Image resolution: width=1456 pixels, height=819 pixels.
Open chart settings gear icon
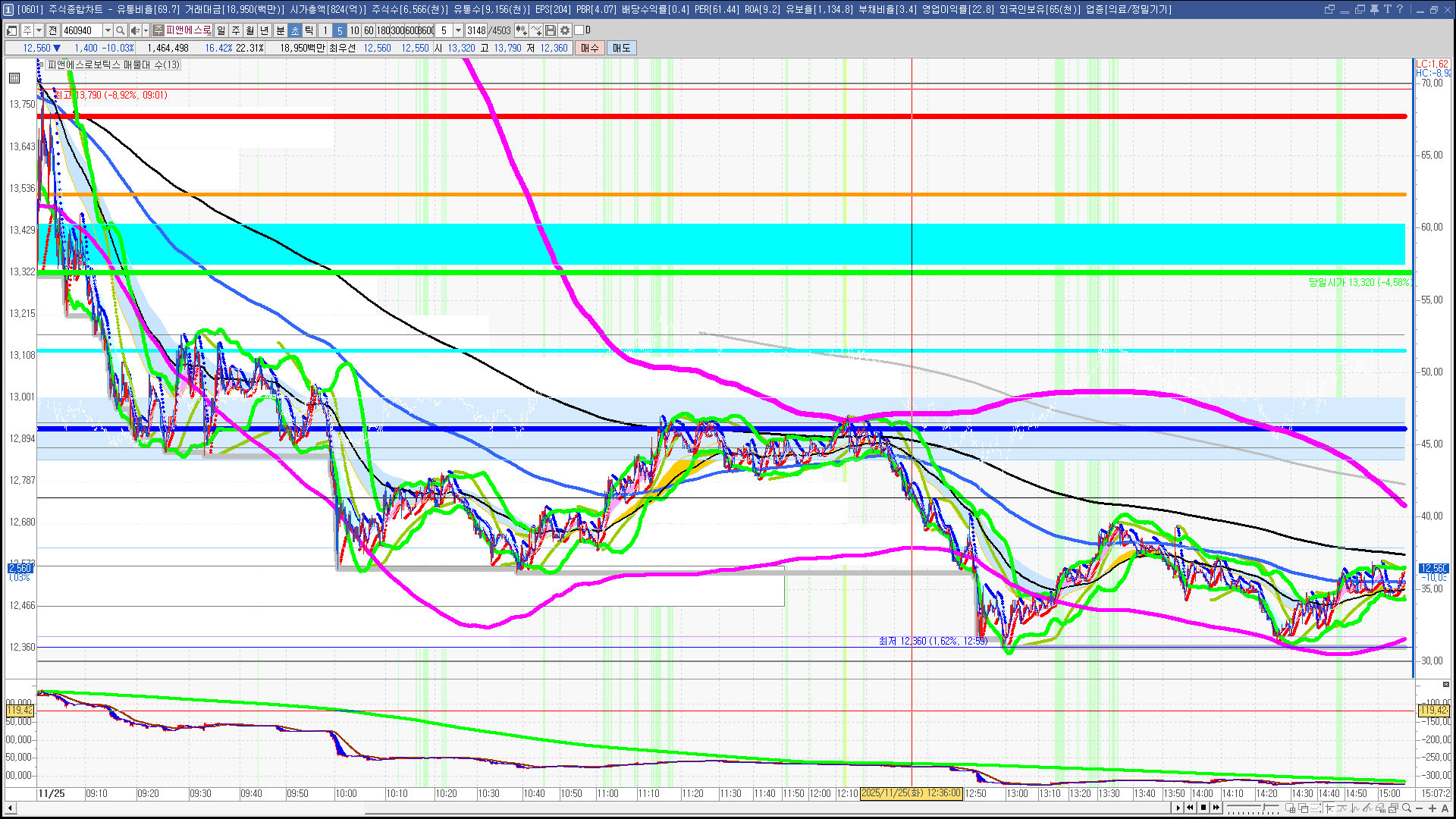click(x=565, y=30)
